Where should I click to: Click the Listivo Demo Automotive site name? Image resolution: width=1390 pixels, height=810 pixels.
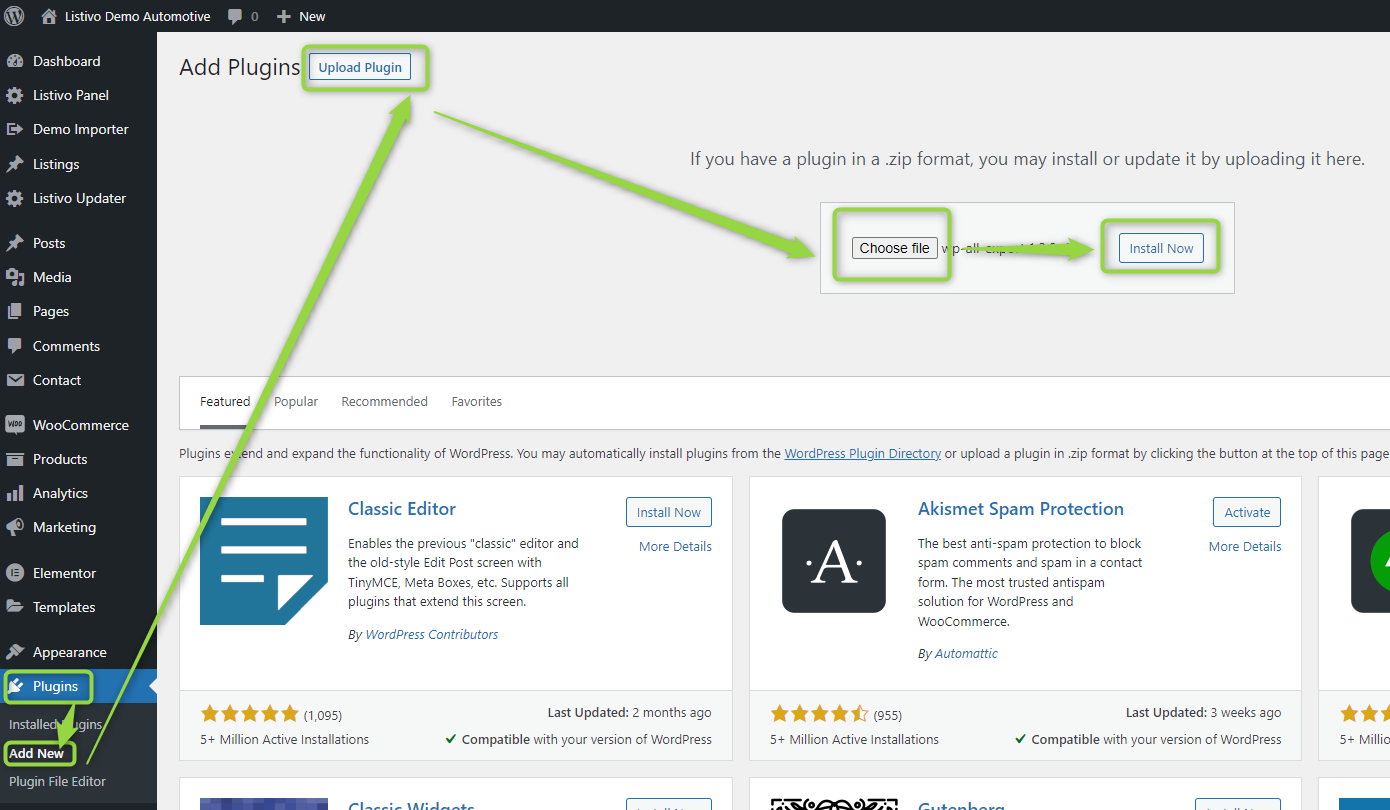[x=138, y=16]
